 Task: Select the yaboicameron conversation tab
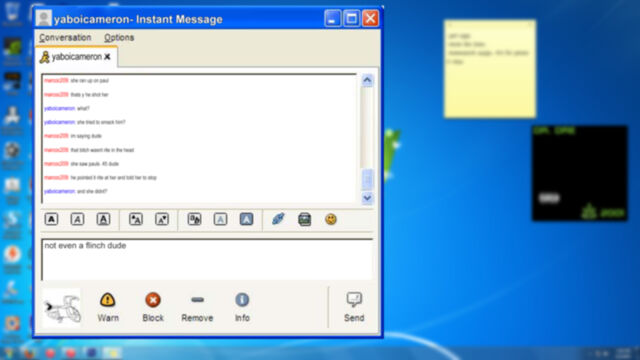[x=76, y=57]
